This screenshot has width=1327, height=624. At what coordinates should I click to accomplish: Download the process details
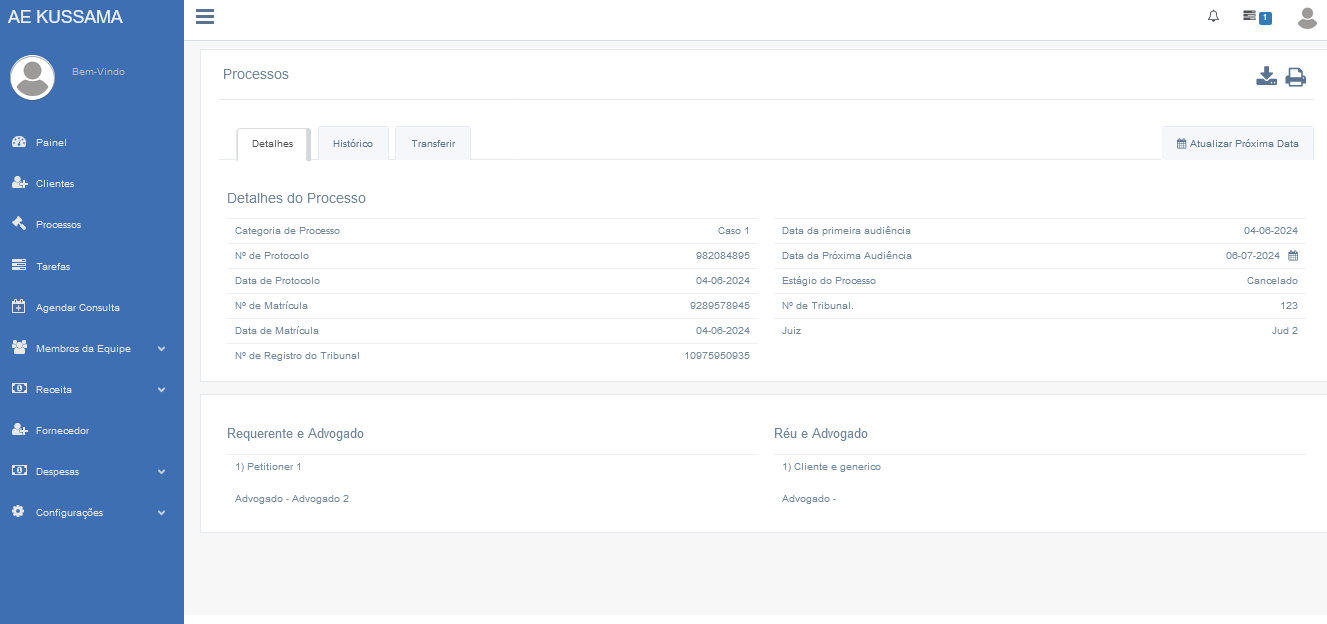pyautogui.click(x=1266, y=77)
